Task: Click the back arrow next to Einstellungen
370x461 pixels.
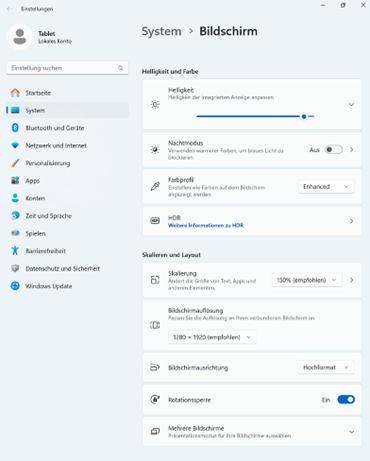Action: click(9, 9)
